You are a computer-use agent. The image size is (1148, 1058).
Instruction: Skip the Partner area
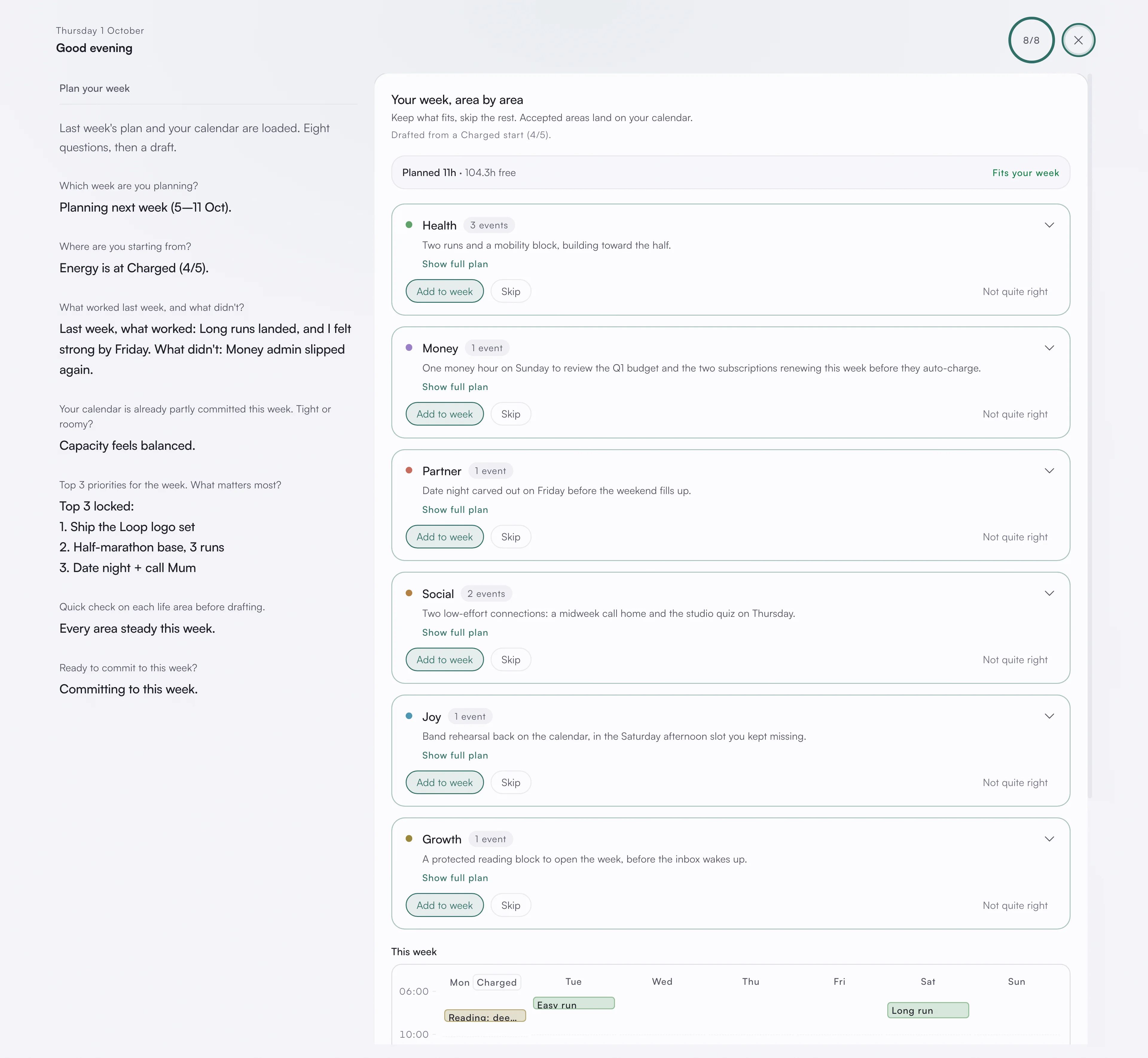pos(511,537)
